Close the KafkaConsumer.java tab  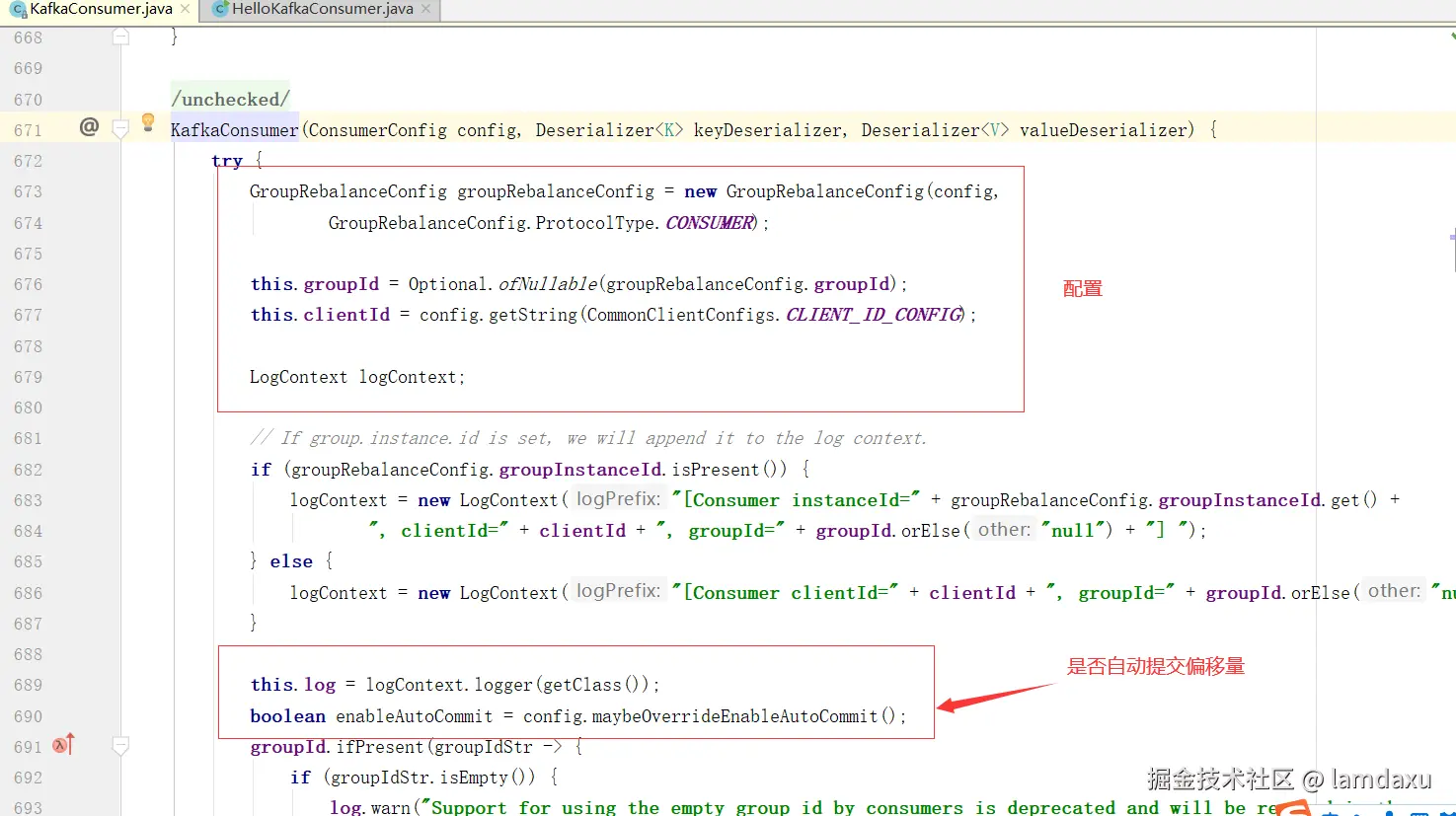185,9
